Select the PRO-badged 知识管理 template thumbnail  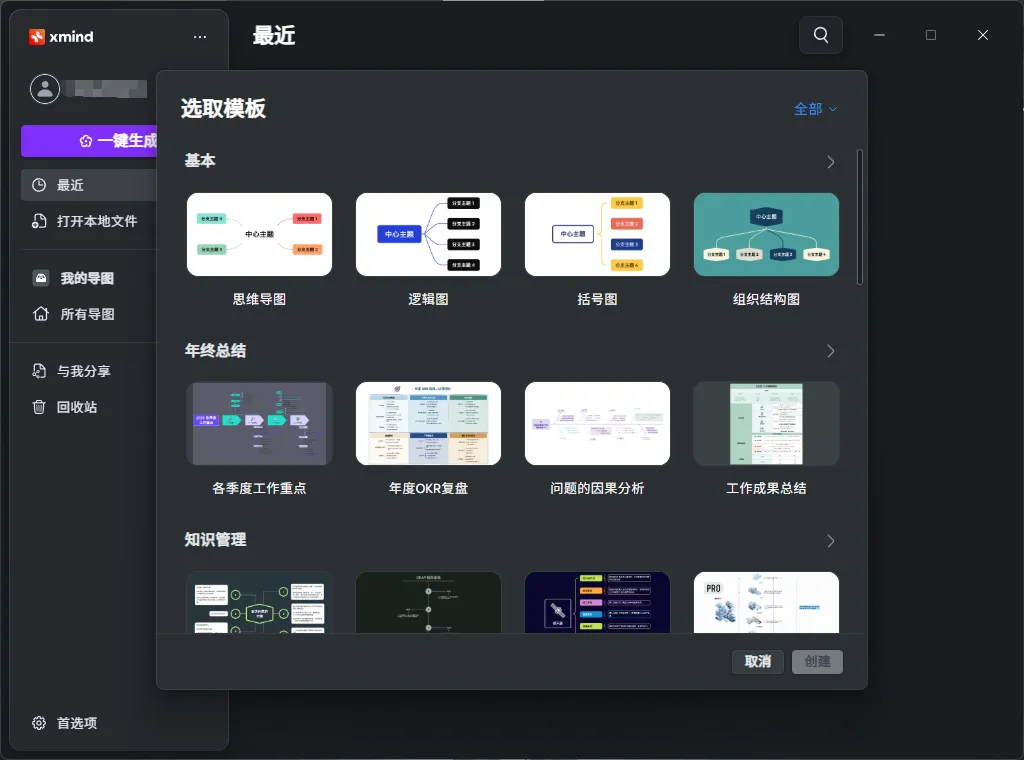[766, 603]
